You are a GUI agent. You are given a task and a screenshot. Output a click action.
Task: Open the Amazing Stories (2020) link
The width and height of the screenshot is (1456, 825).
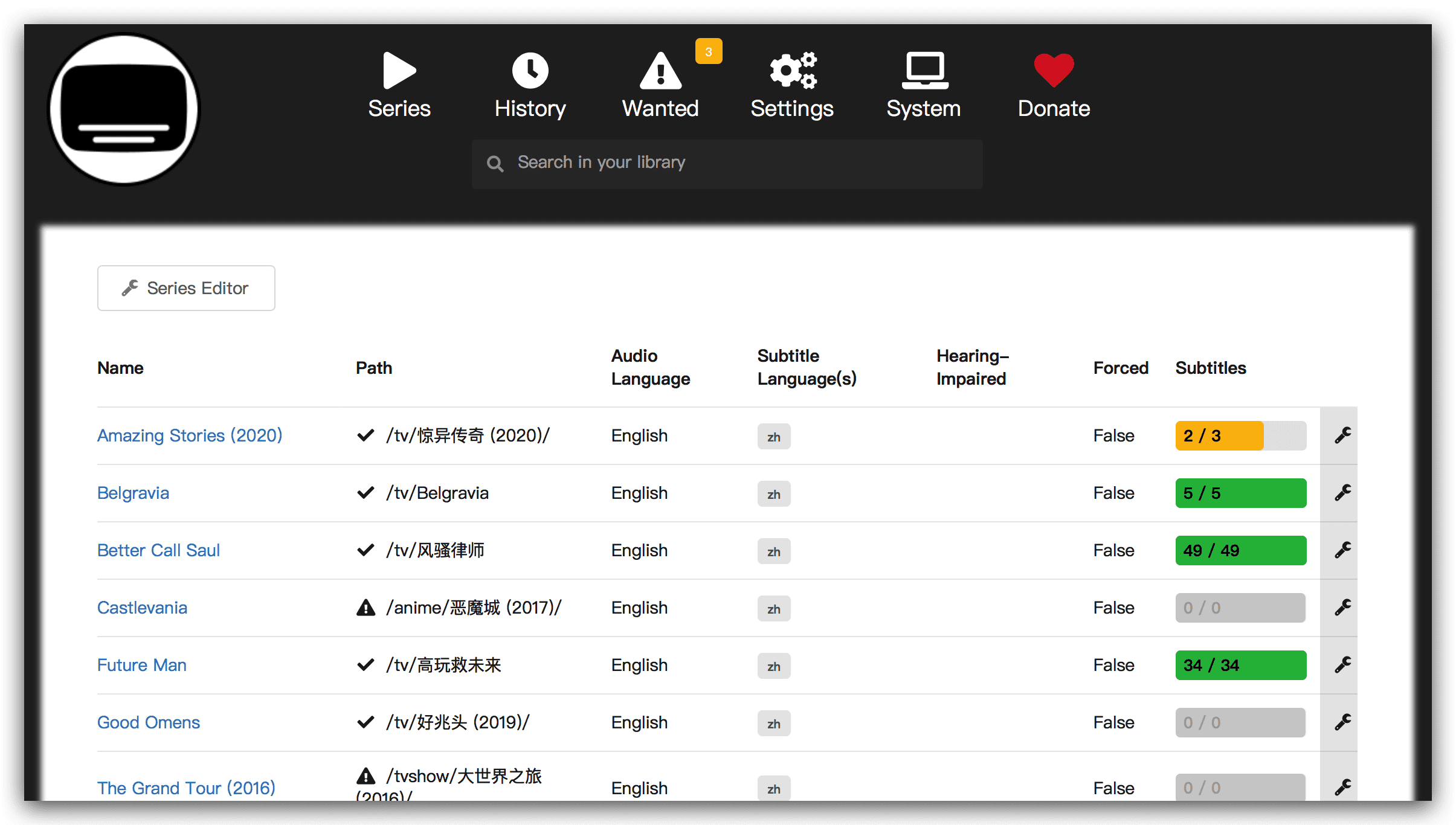[x=190, y=435]
